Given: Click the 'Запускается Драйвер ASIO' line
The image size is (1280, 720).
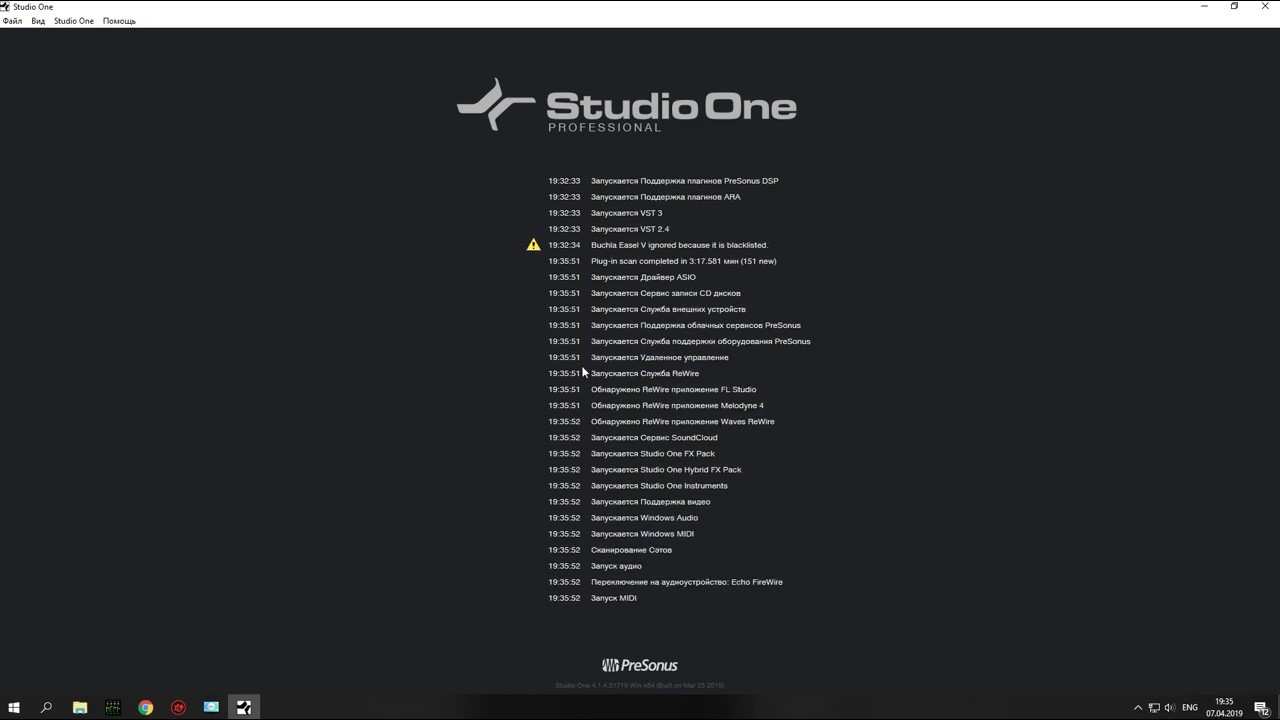Looking at the screenshot, I should (643, 277).
